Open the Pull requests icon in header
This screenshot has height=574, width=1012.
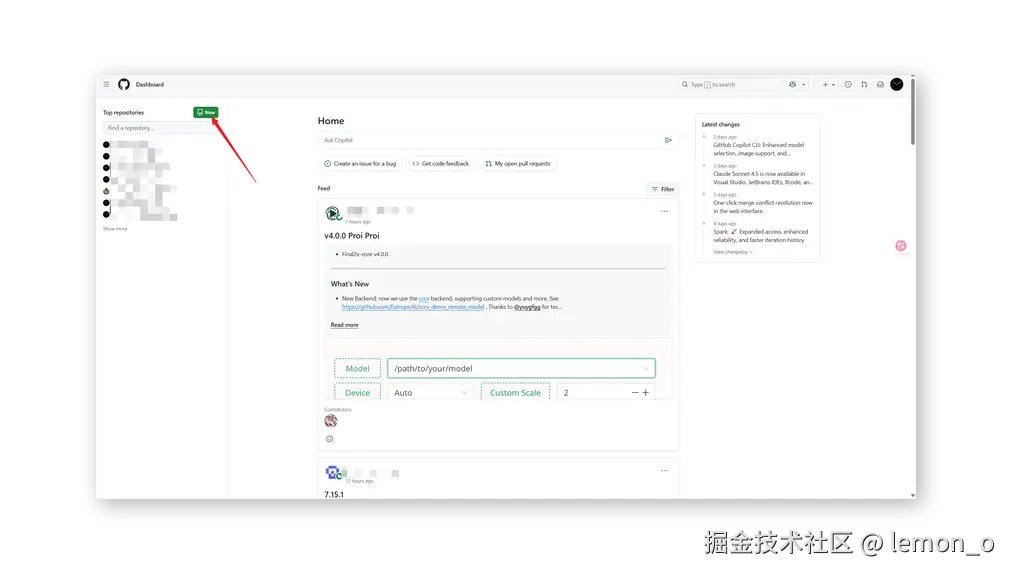tap(864, 85)
